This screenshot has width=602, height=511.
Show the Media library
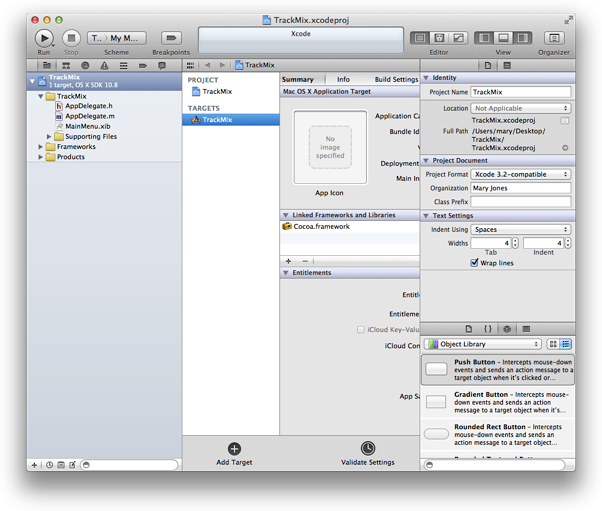point(526,329)
